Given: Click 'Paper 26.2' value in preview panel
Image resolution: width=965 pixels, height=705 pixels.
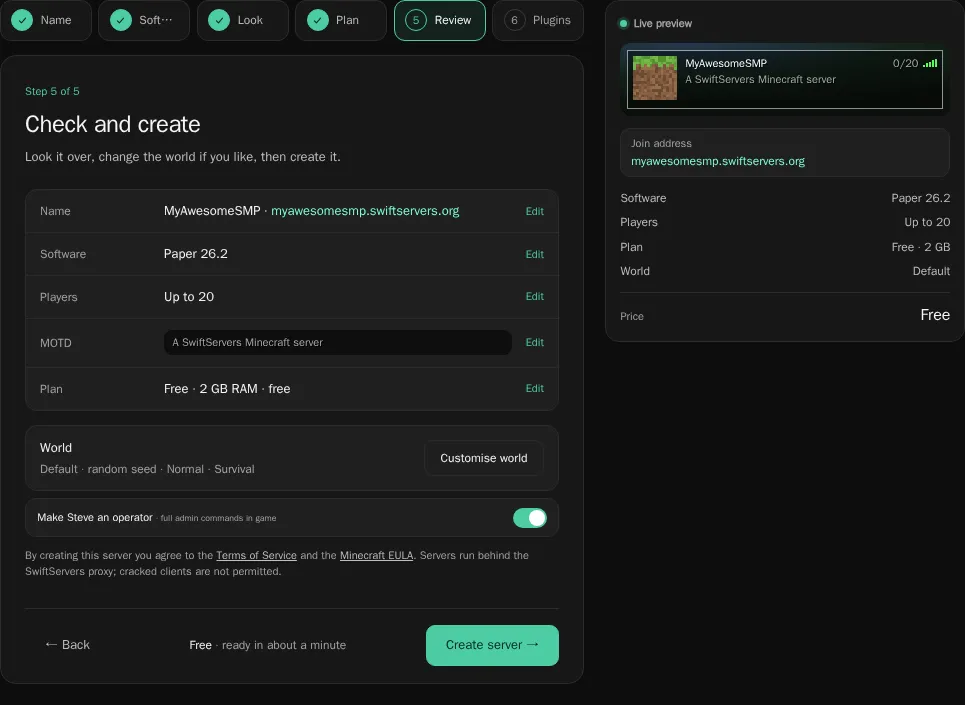Looking at the screenshot, I should pos(920,198).
